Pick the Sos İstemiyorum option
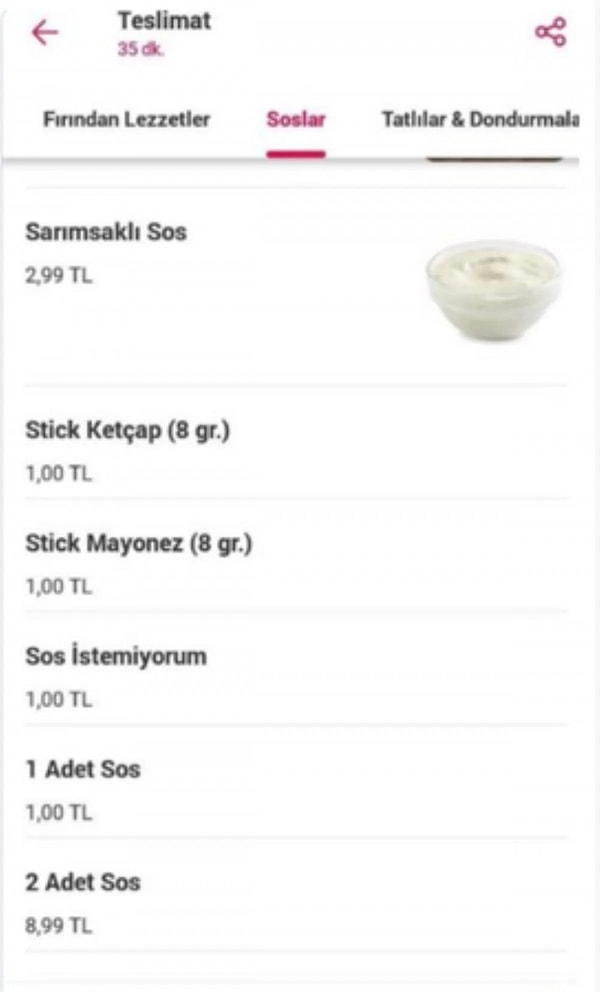The width and height of the screenshot is (600, 992). coord(115,657)
